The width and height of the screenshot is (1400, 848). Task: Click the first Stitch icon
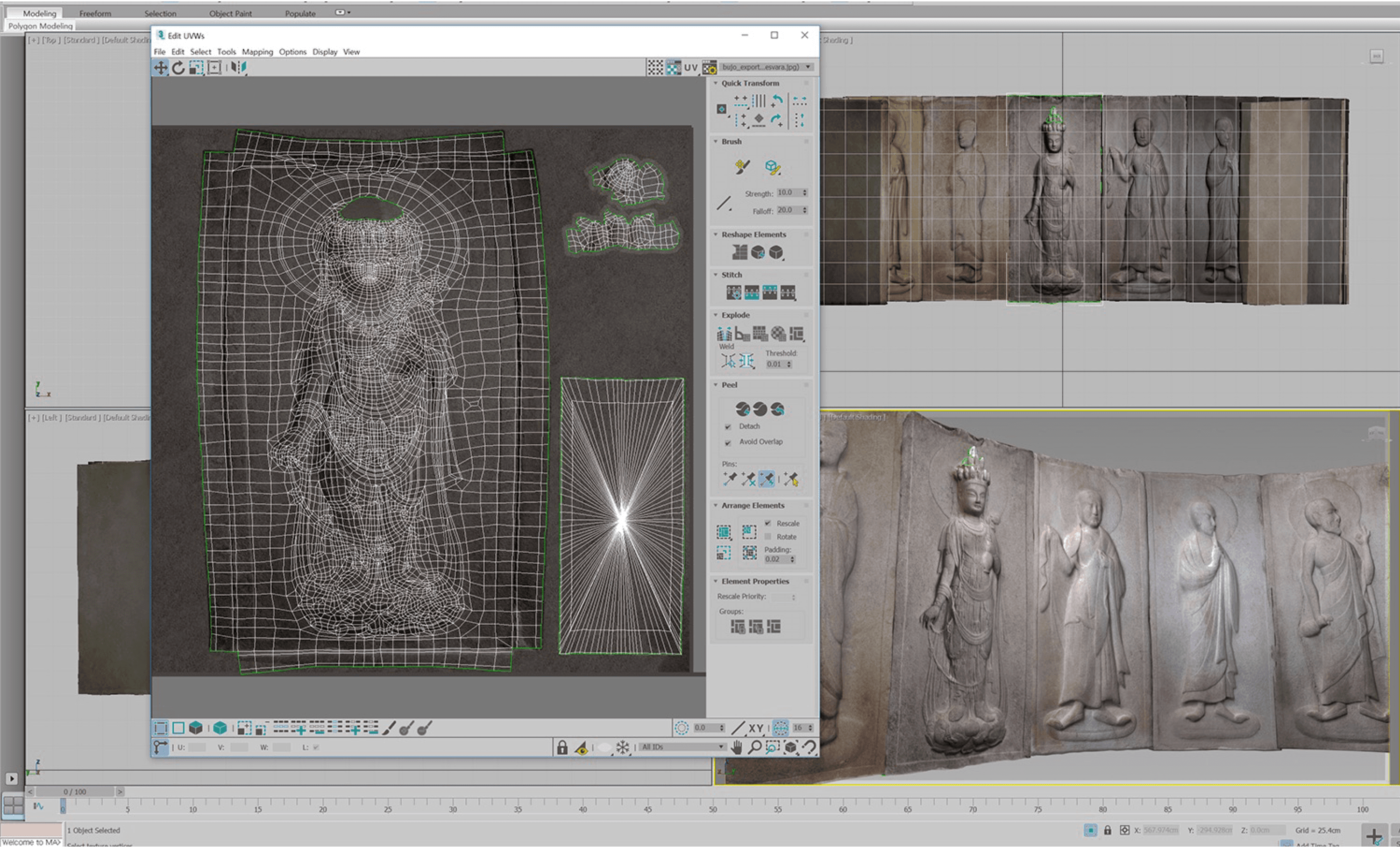coord(733,292)
